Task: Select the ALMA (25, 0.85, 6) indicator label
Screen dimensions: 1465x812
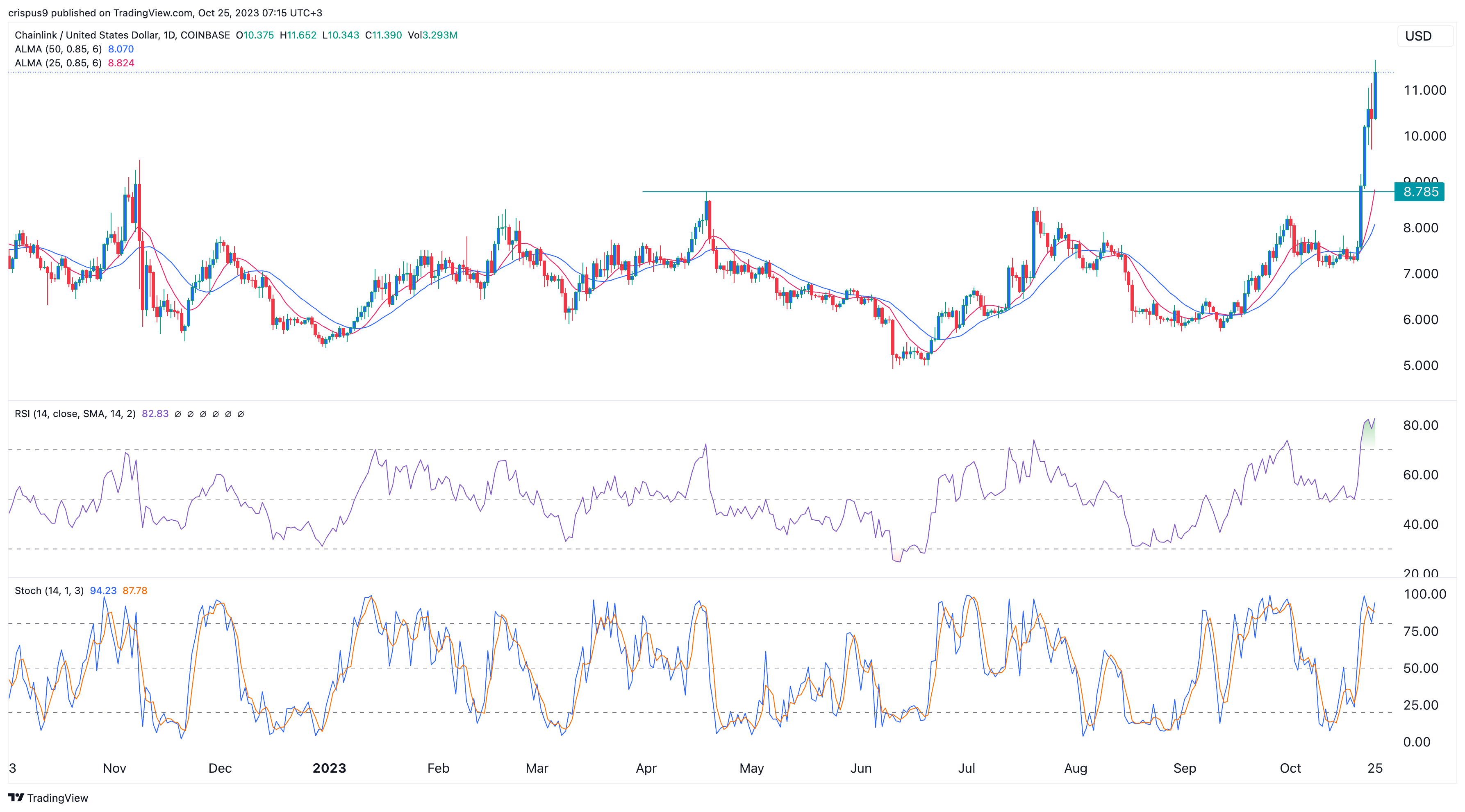Action: tap(59, 64)
